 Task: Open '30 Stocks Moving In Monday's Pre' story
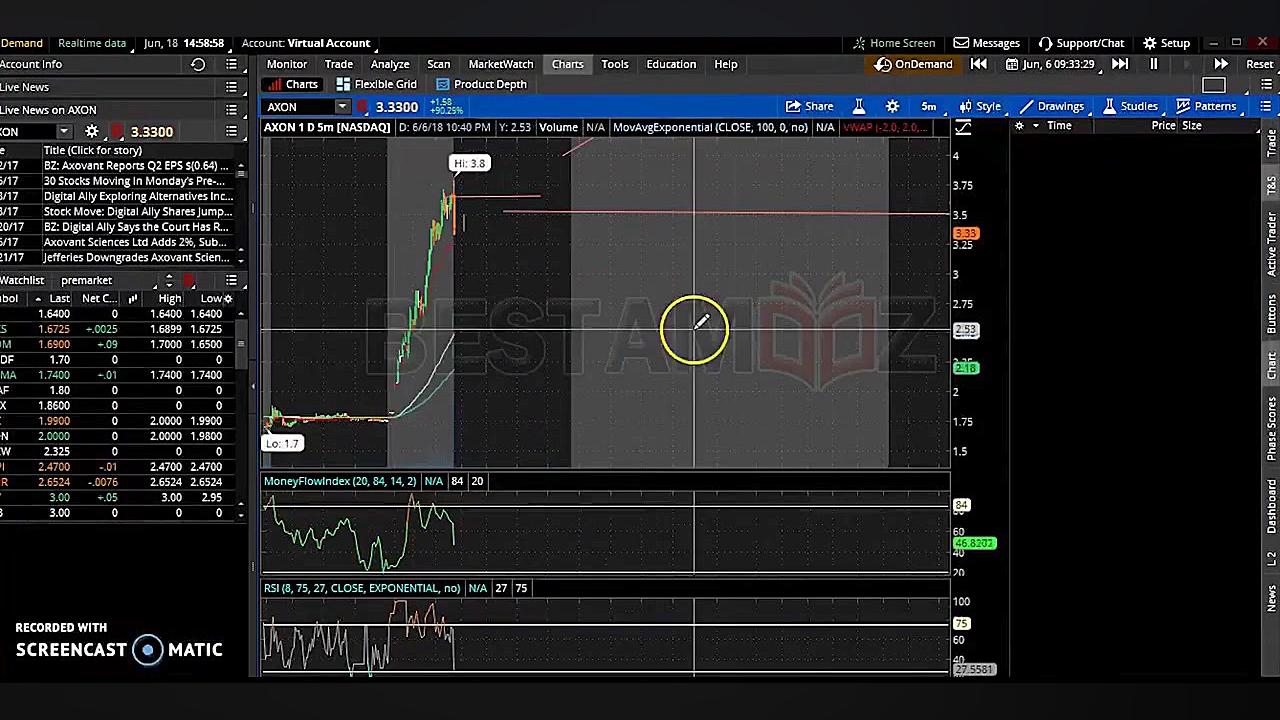135,181
